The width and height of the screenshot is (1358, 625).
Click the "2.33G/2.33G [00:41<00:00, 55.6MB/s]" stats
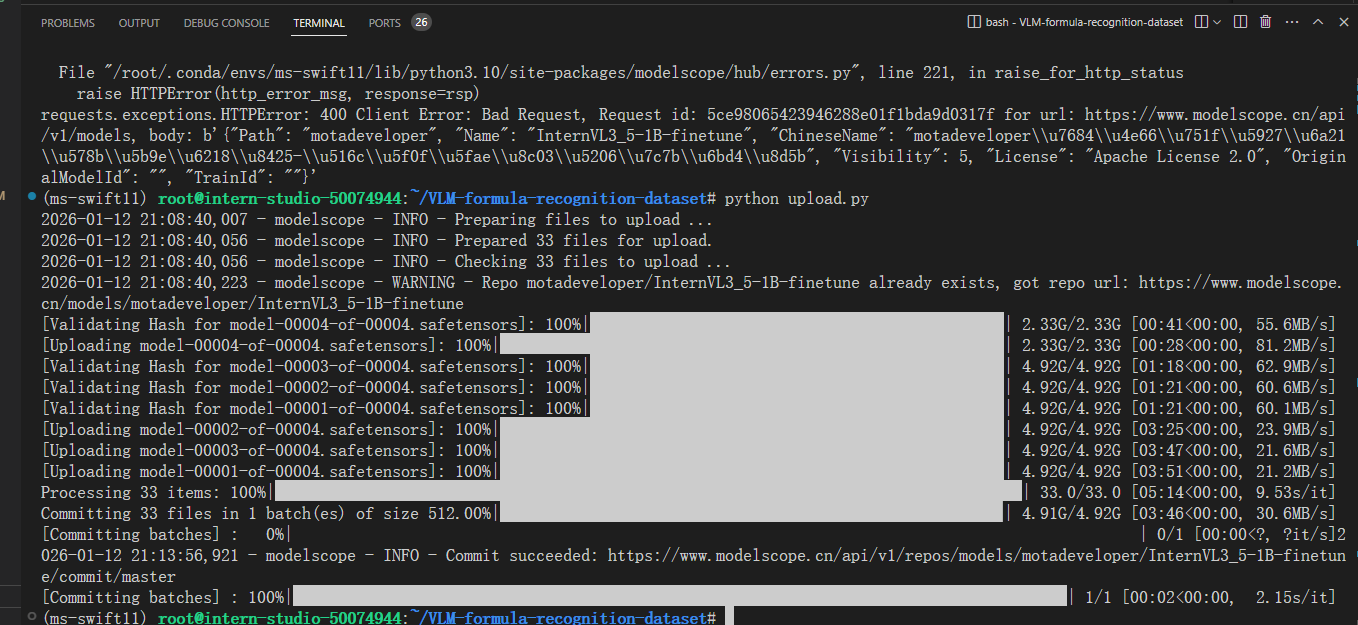click(x=1178, y=324)
